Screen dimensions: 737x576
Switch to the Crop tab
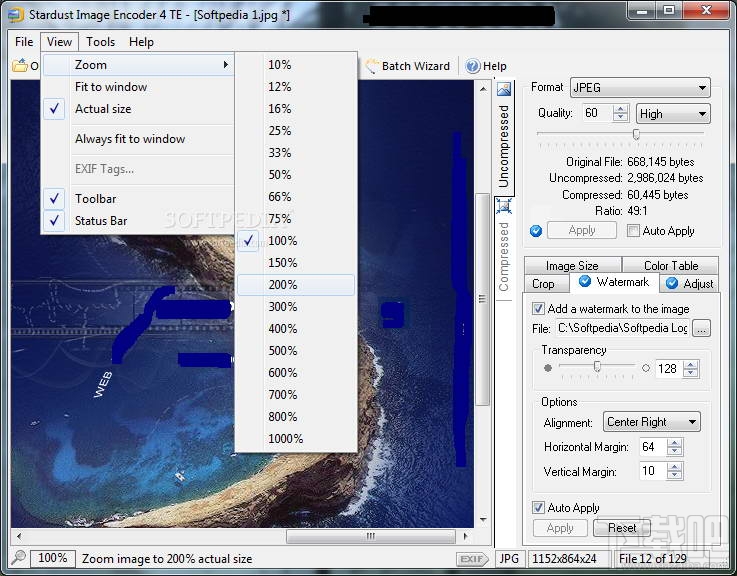pos(546,284)
